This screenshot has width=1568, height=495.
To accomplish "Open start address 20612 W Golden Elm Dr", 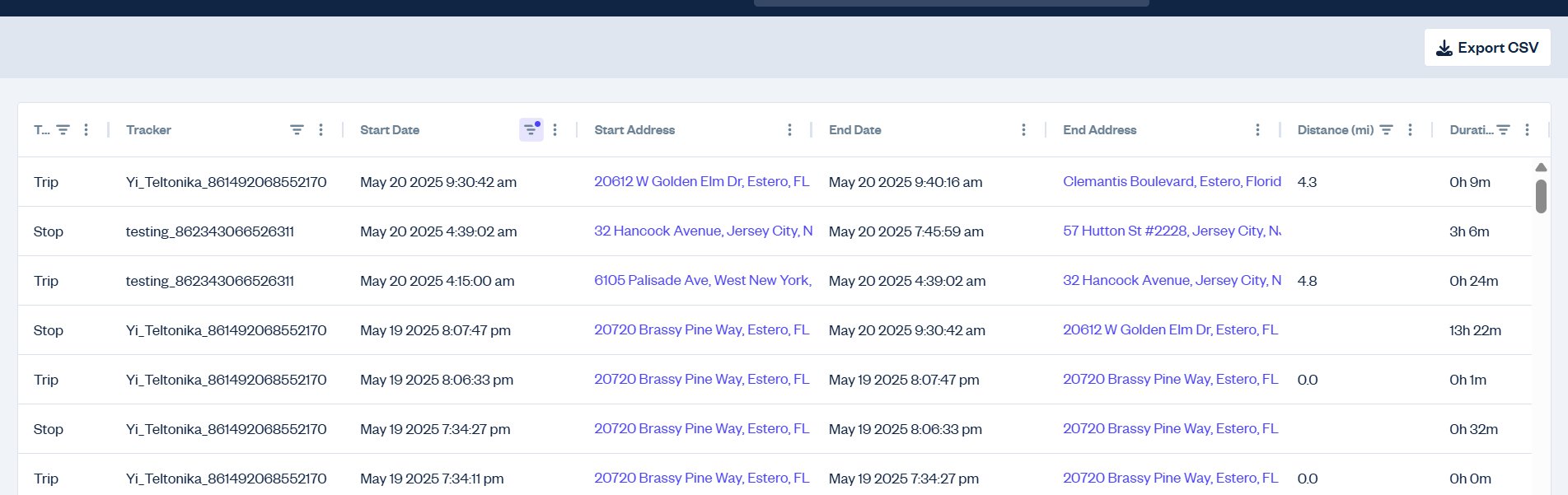I will point(701,181).
